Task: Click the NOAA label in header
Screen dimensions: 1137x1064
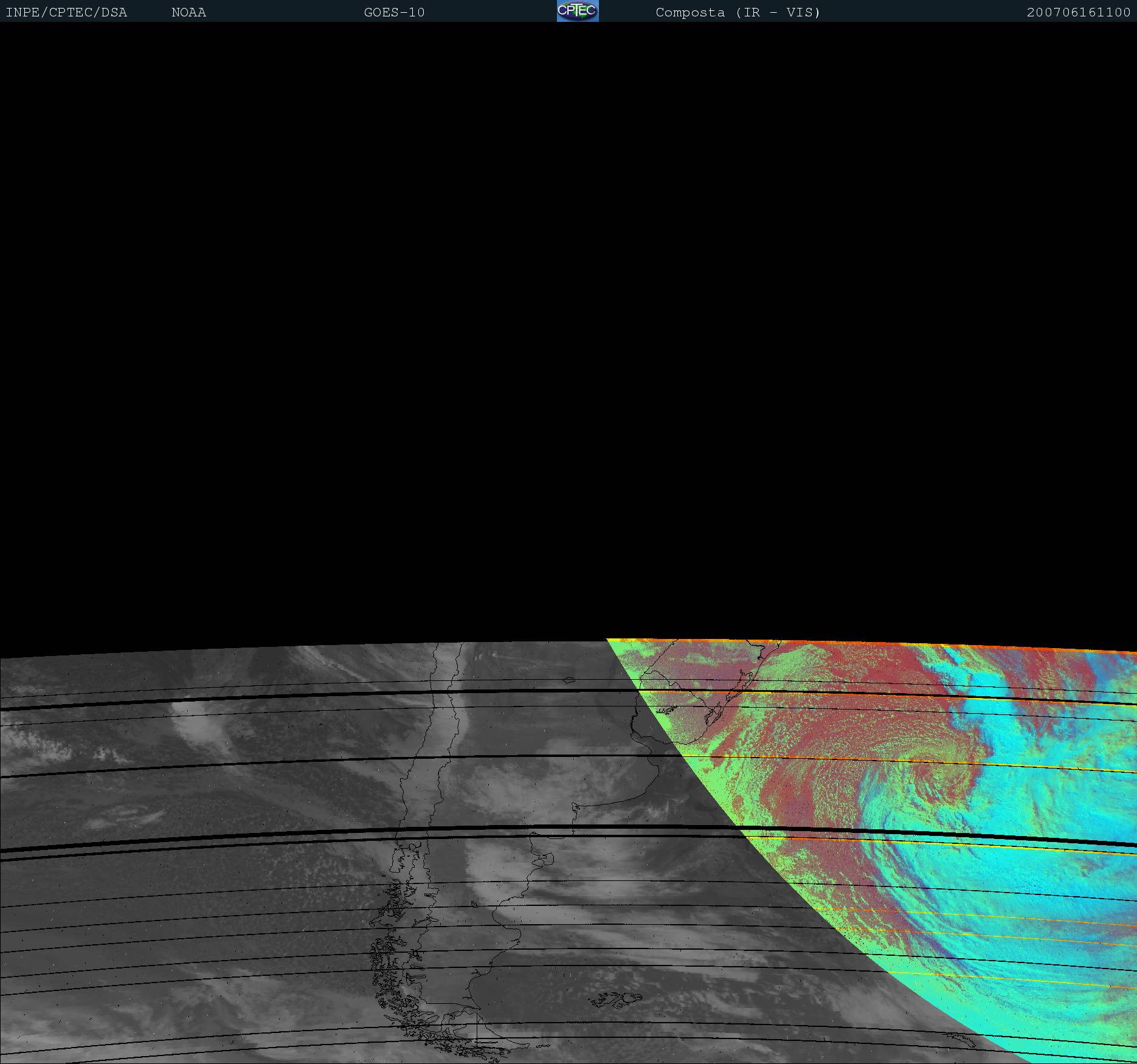Action: [188, 12]
